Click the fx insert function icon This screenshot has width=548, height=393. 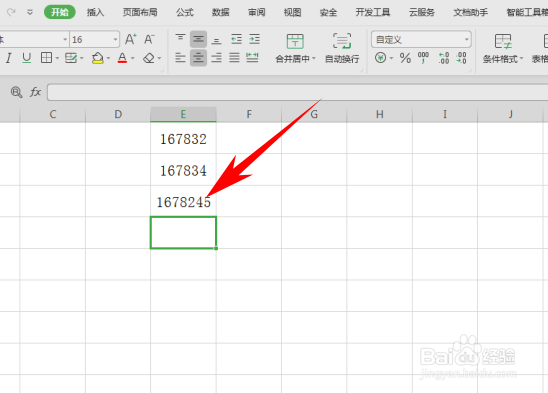pyautogui.click(x=35, y=92)
